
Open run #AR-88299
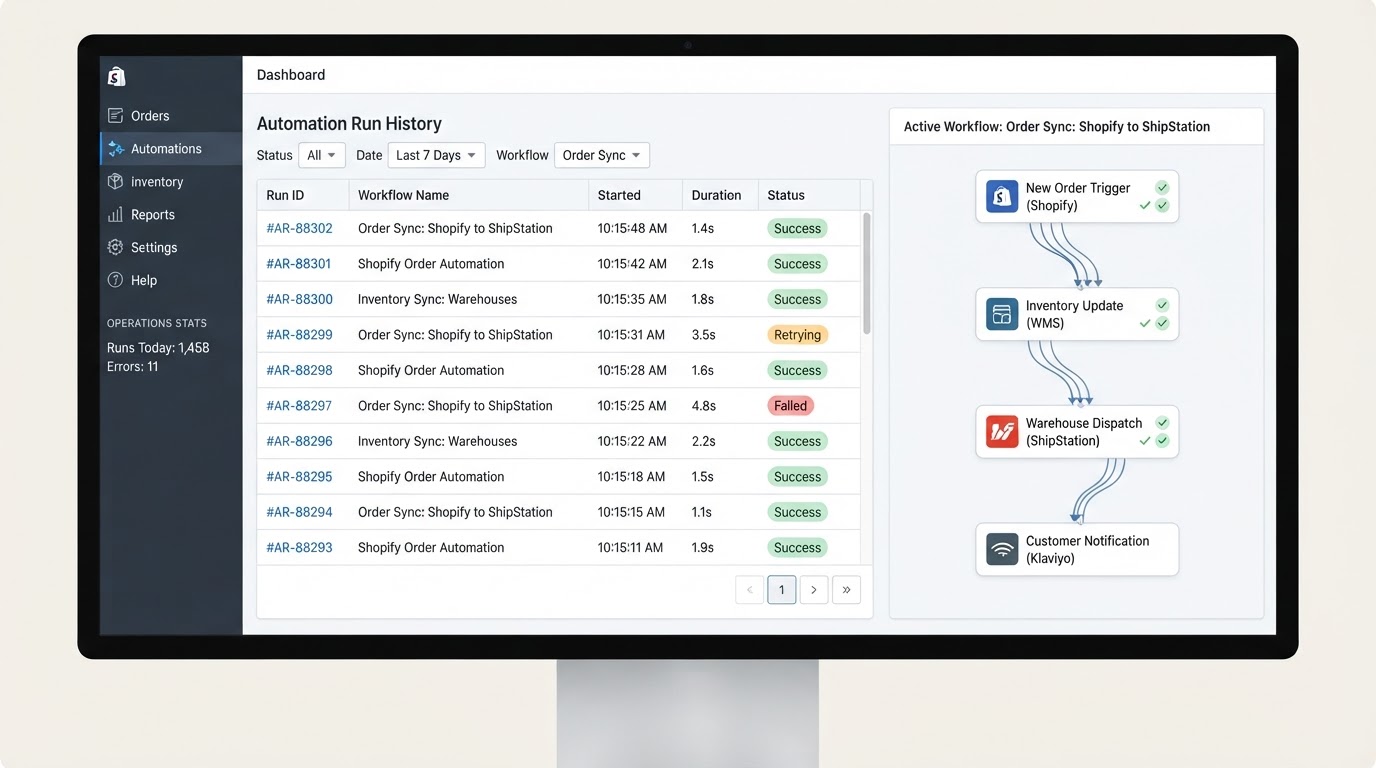[299, 335]
